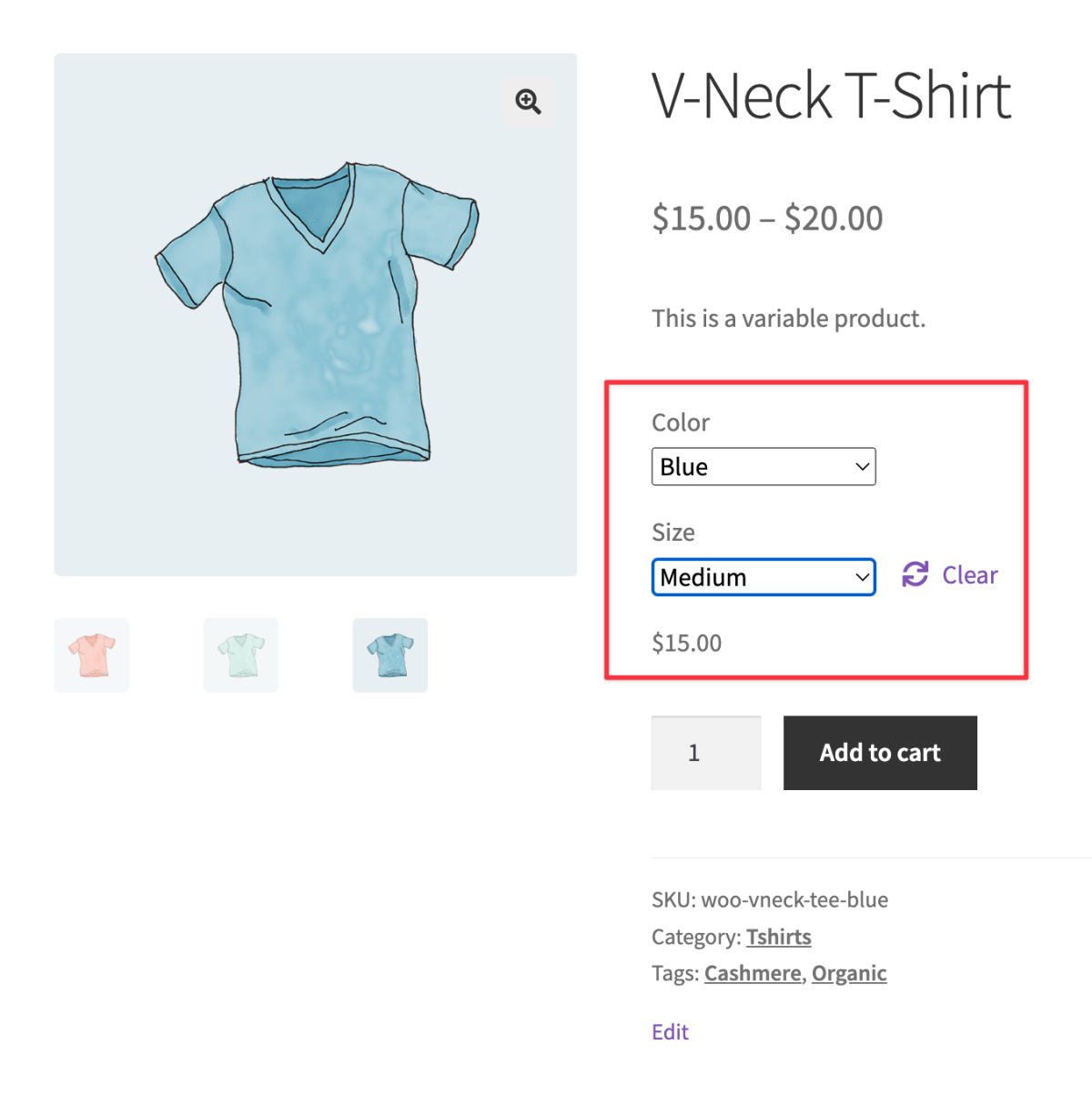Image resolution: width=1092 pixels, height=1096 pixels.
Task: Click the product description text
Action: 788,319
